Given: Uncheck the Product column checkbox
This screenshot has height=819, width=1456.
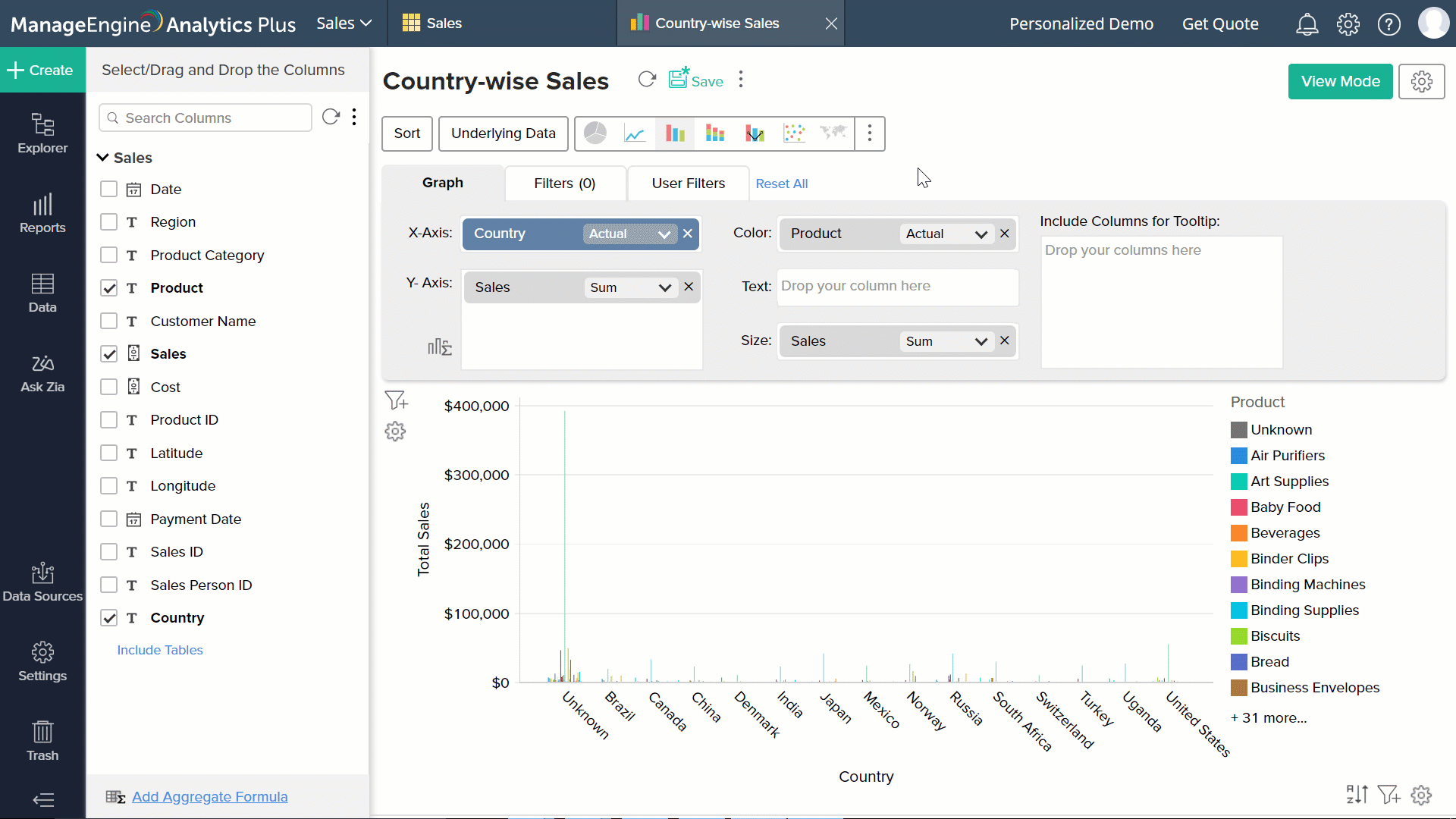Looking at the screenshot, I should point(109,288).
